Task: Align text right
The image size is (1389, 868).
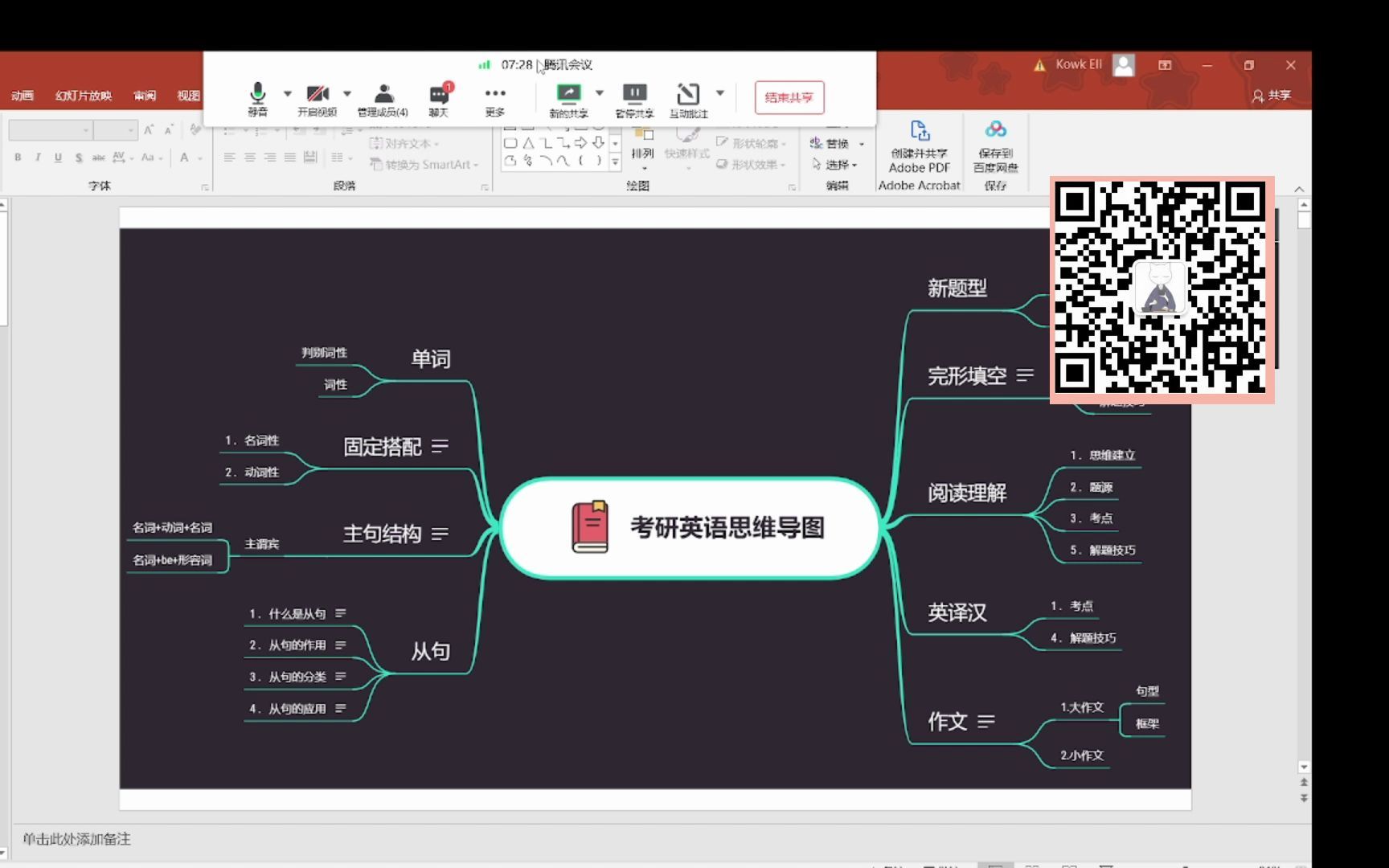Action: point(270,158)
